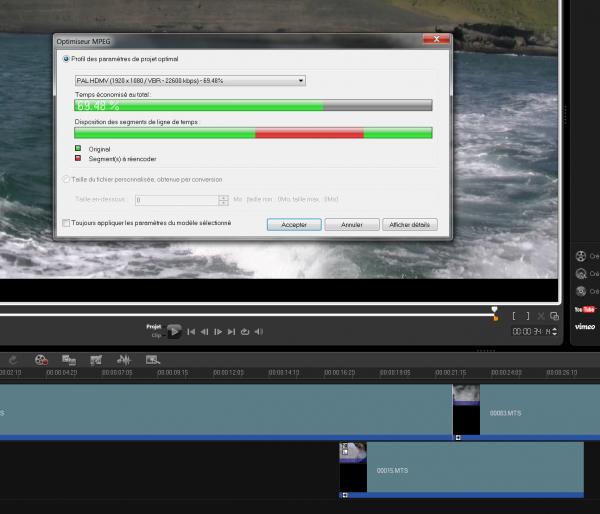Set the mark-out bracket
This screenshot has height=514, width=600.
(x=528, y=316)
